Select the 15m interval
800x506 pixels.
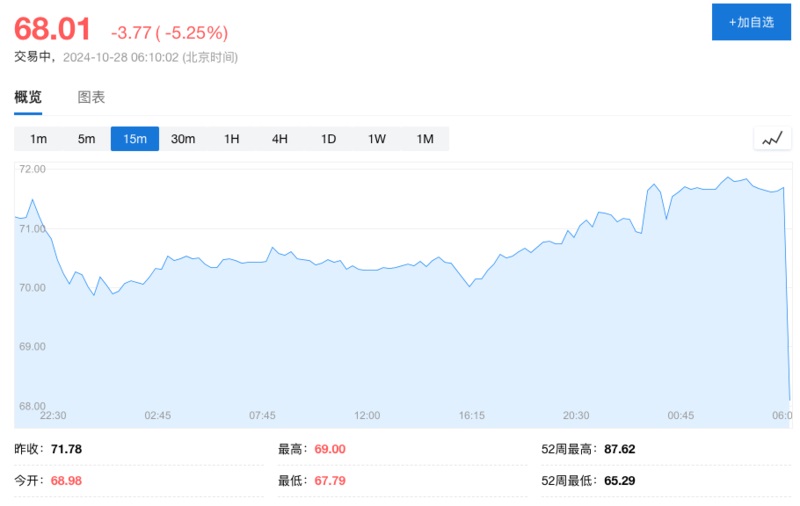tap(135, 139)
